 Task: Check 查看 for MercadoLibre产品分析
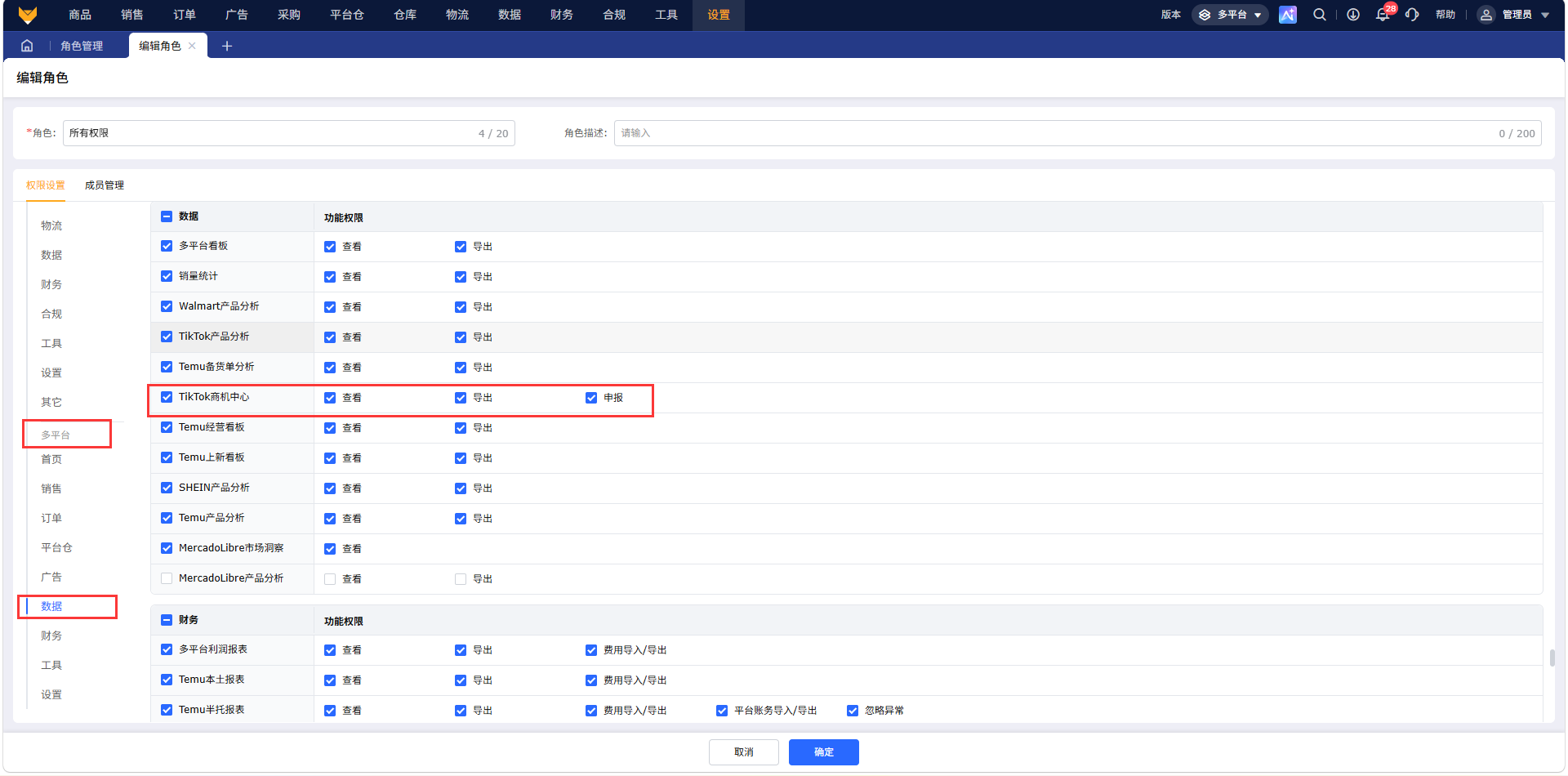330,579
